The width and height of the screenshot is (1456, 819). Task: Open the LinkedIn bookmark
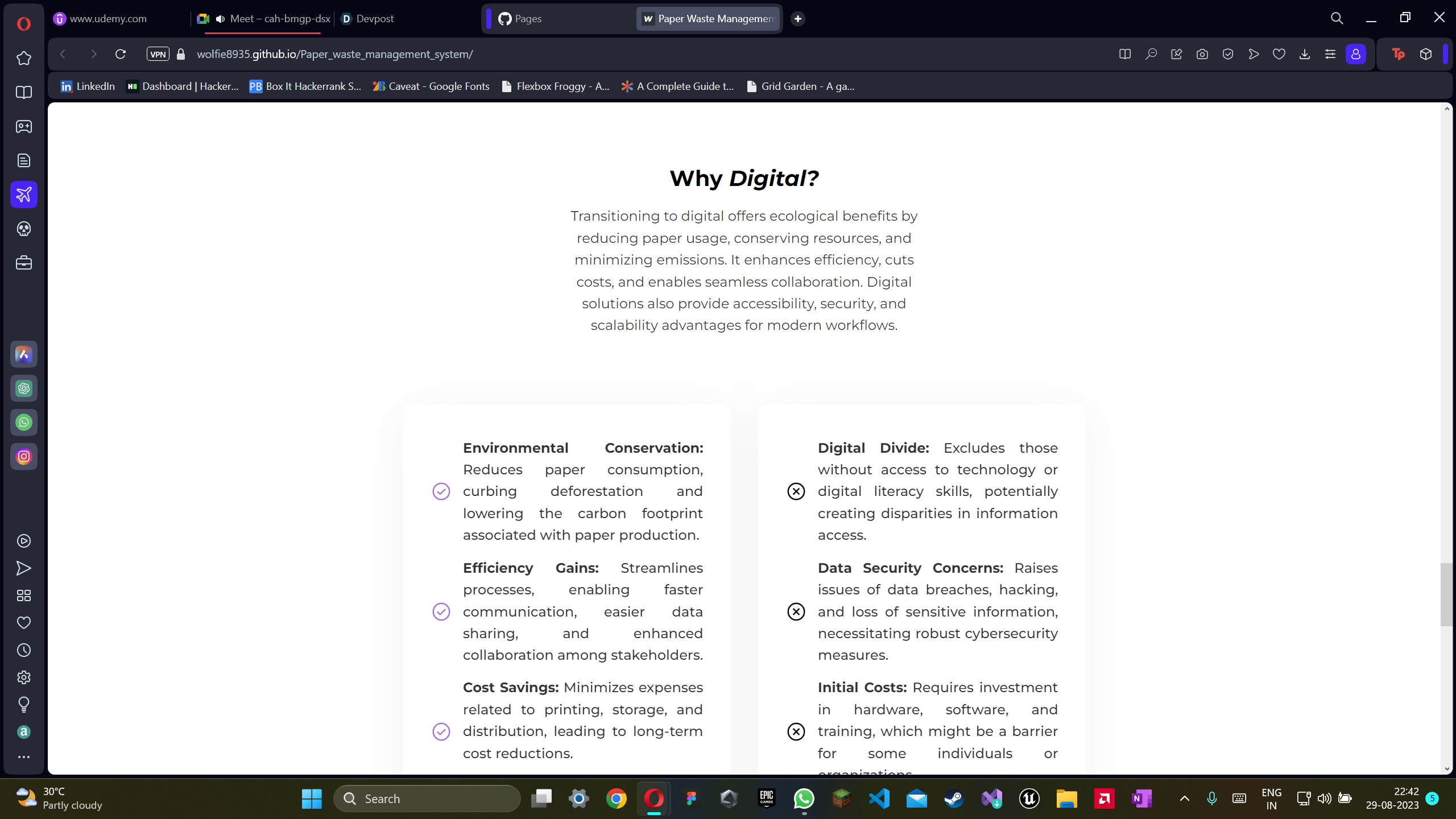click(88, 86)
